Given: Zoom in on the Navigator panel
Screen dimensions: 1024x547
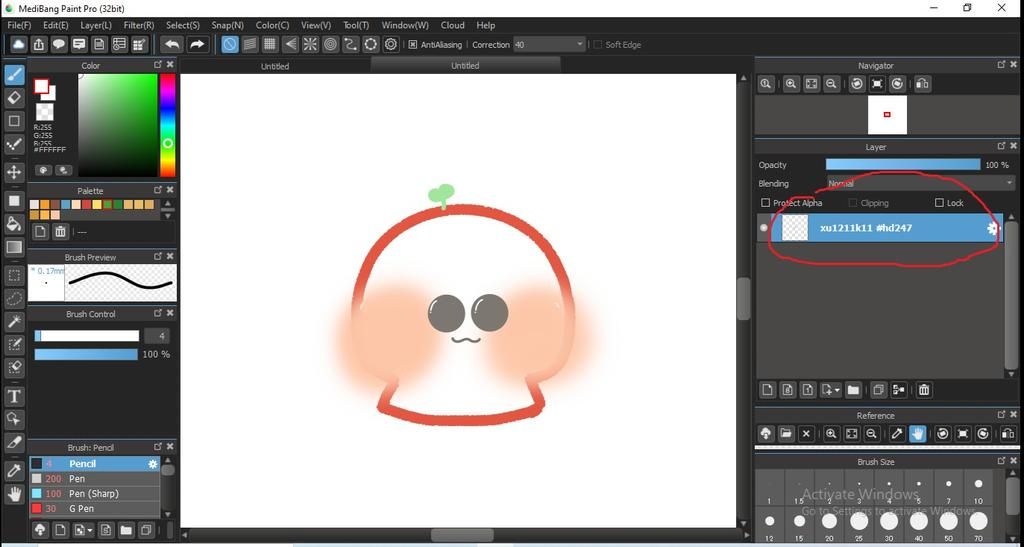Looking at the screenshot, I should coord(791,84).
